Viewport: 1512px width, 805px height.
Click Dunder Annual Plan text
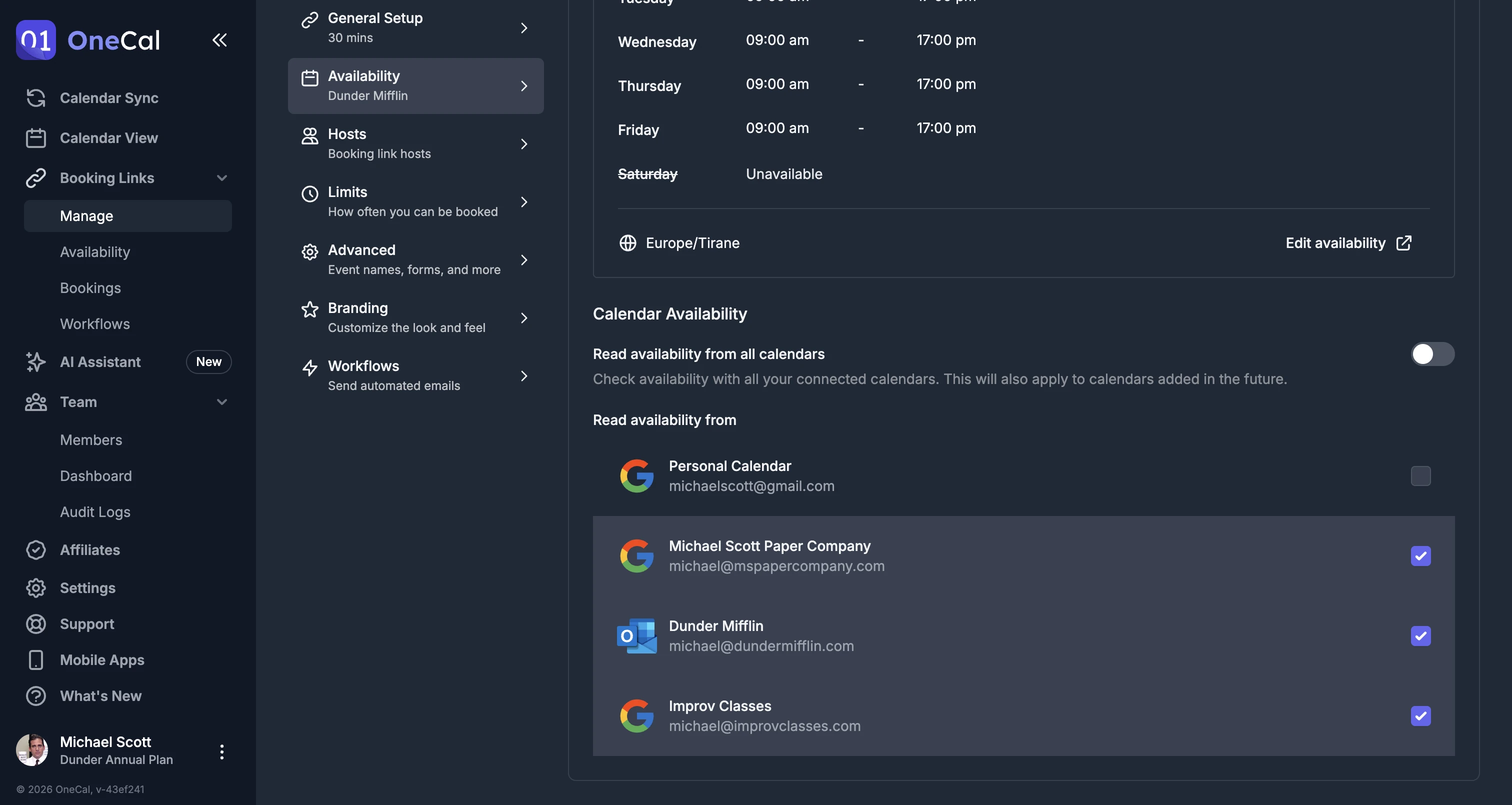point(116,760)
